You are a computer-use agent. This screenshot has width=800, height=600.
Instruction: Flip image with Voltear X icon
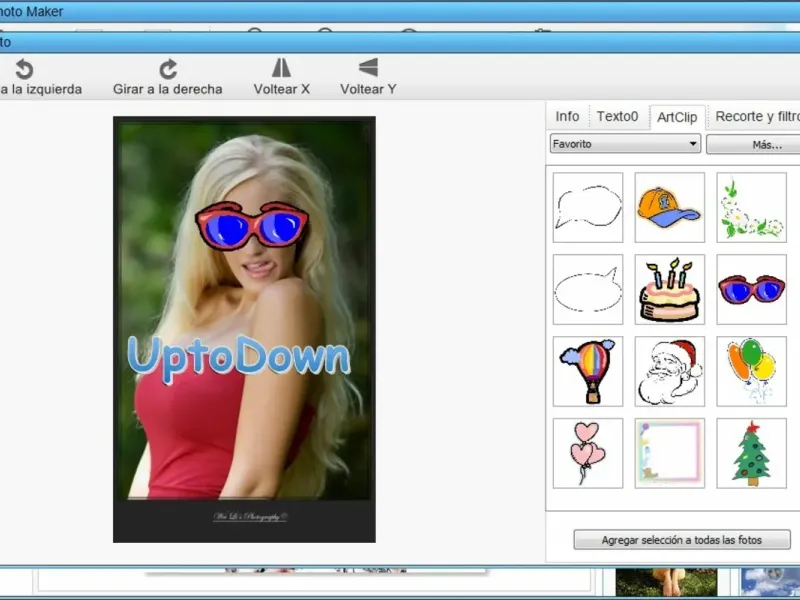pyautogui.click(x=282, y=68)
